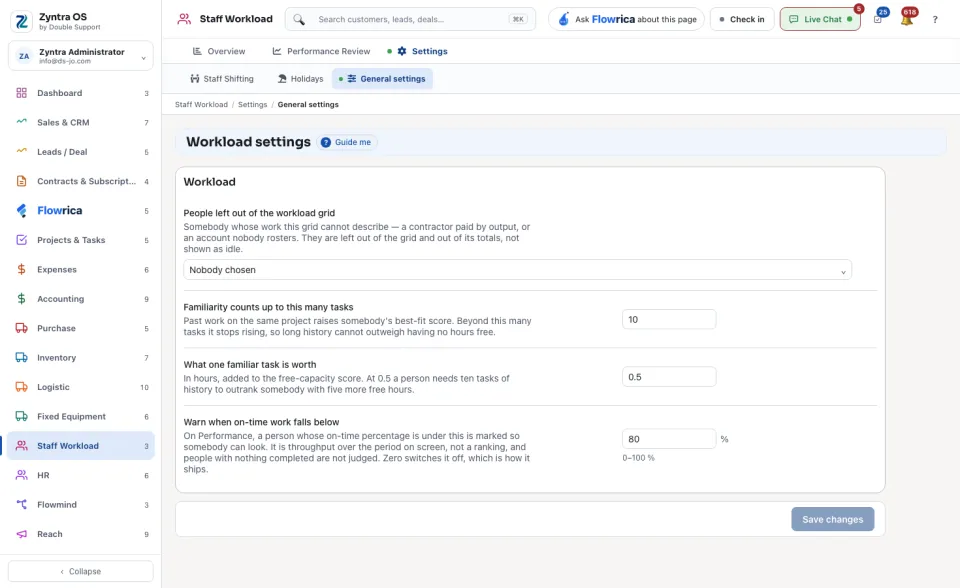Open Live Chat
Image resolution: width=960 pixels, height=588 pixels.
coord(820,19)
